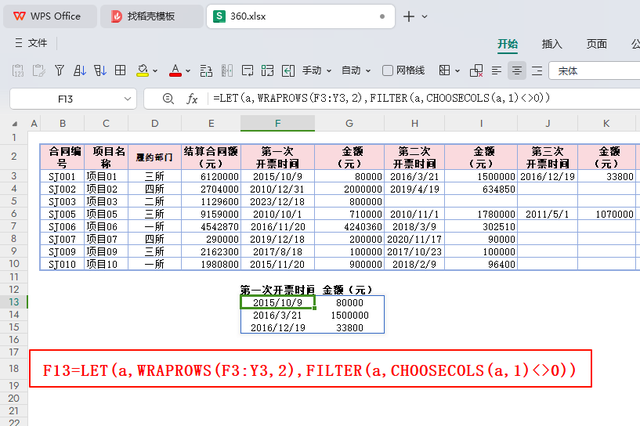The width and height of the screenshot is (640, 426).
Task: Apply the yellow fill color bucket
Action: click(x=142, y=71)
